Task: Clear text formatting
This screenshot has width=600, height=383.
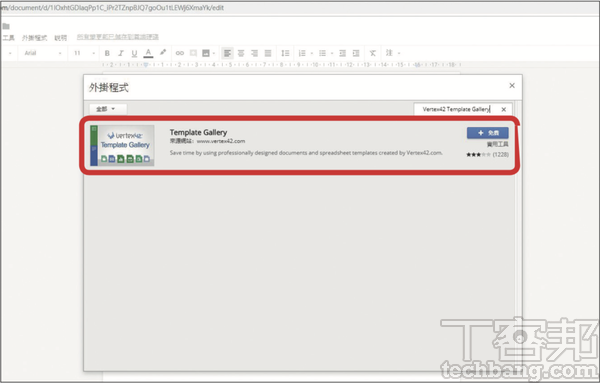Action: pyautogui.click(x=373, y=53)
